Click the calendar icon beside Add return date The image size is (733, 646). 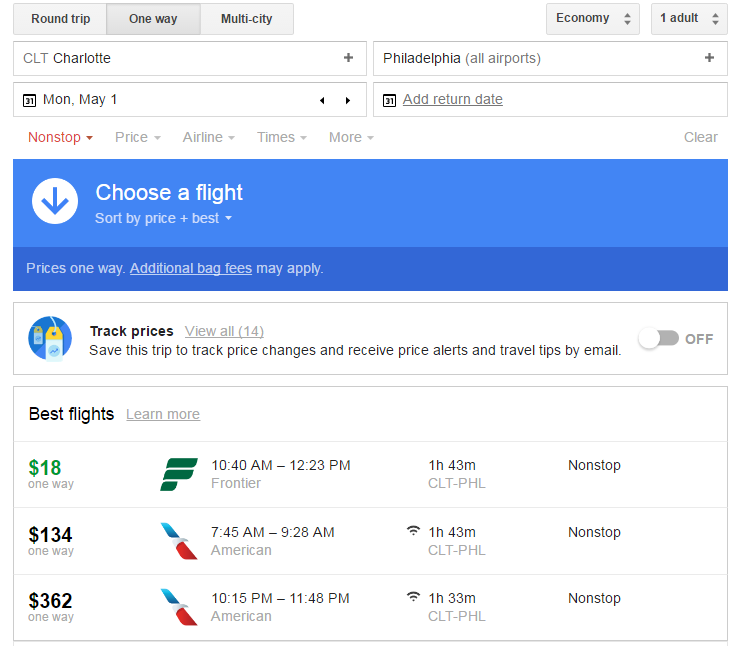pyautogui.click(x=389, y=100)
